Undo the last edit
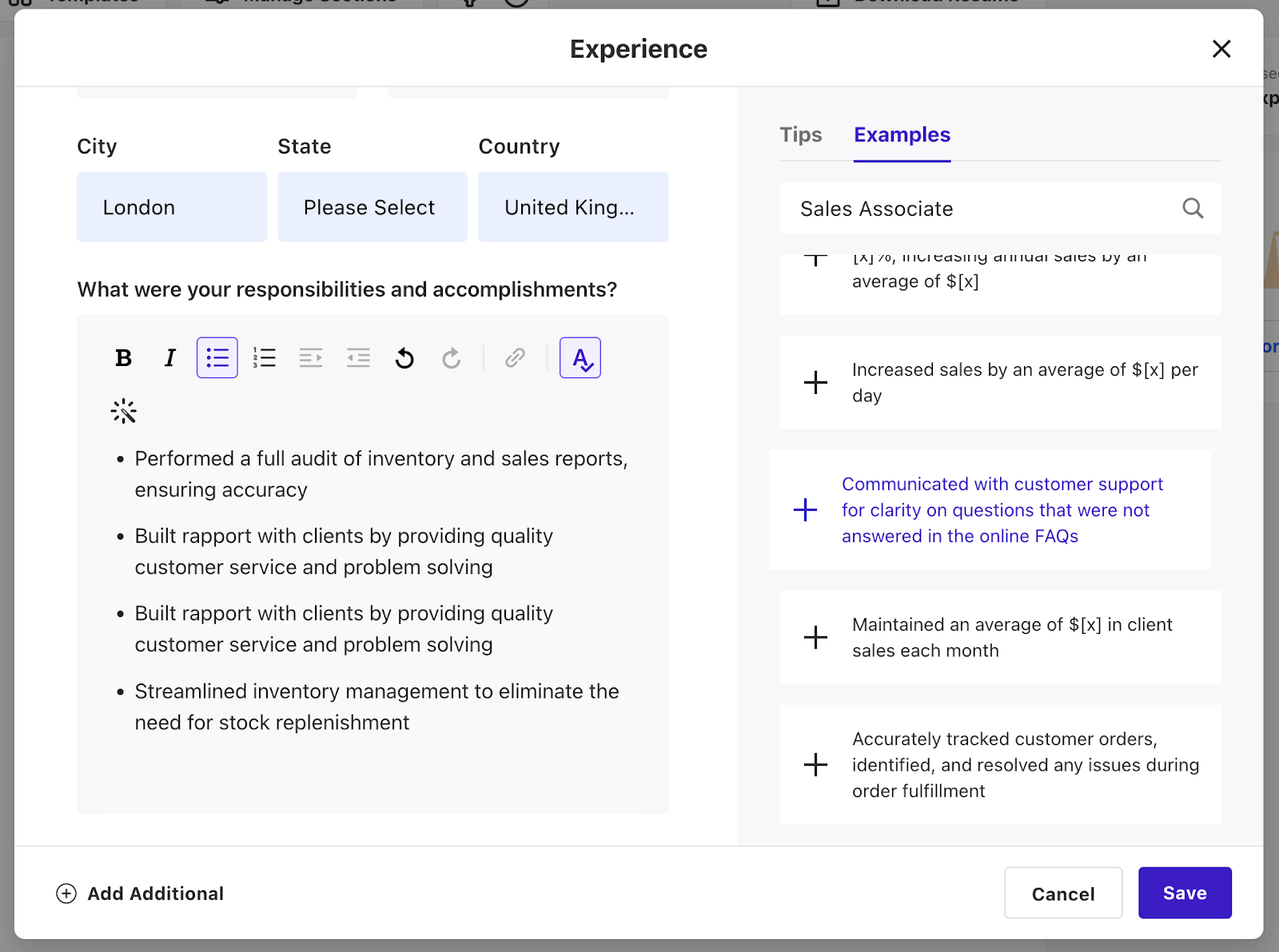Image resolution: width=1279 pixels, height=952 pixels. (404, 358)
